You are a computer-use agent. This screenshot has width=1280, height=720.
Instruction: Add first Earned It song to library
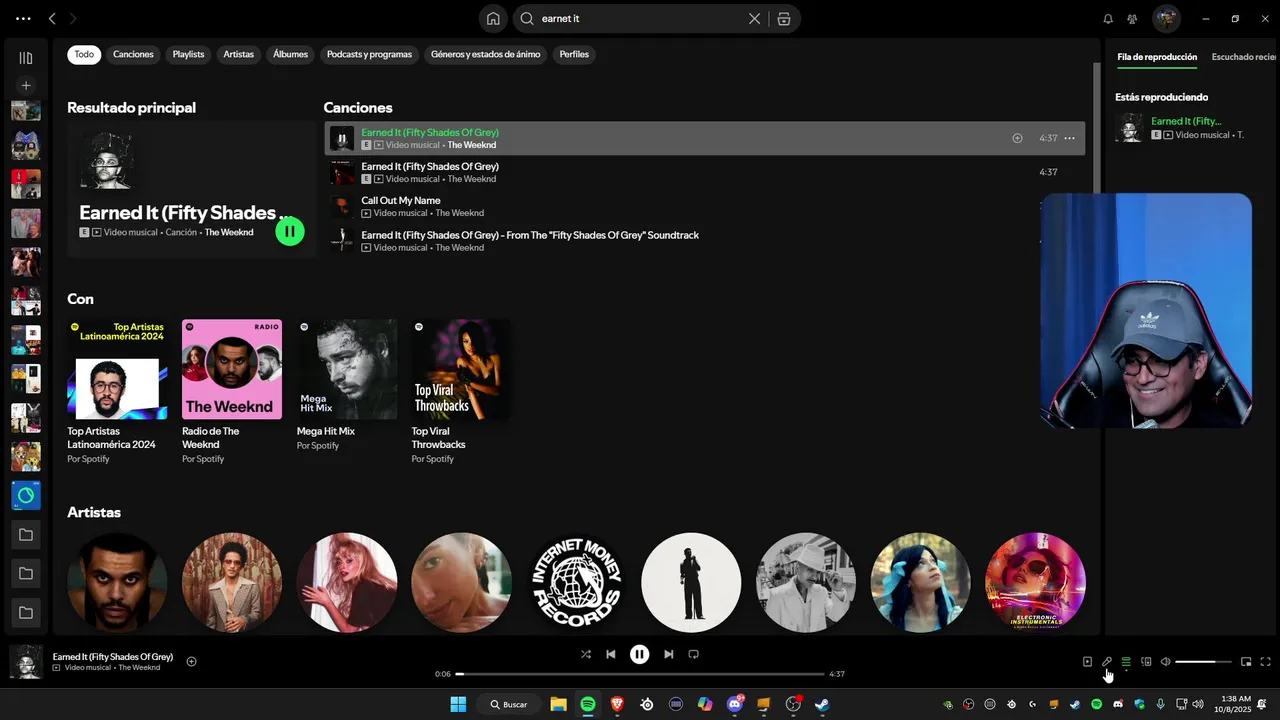(x=1017, y=138)
